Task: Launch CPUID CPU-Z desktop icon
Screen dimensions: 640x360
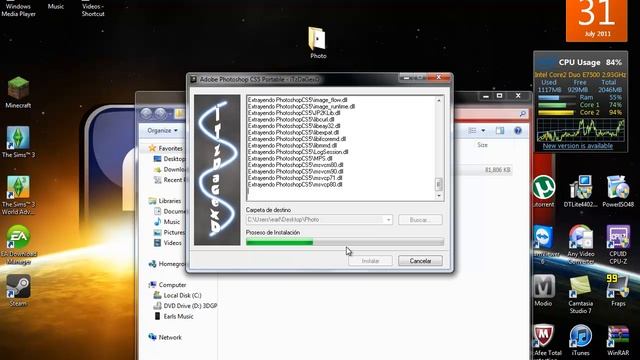Action: 618,244
